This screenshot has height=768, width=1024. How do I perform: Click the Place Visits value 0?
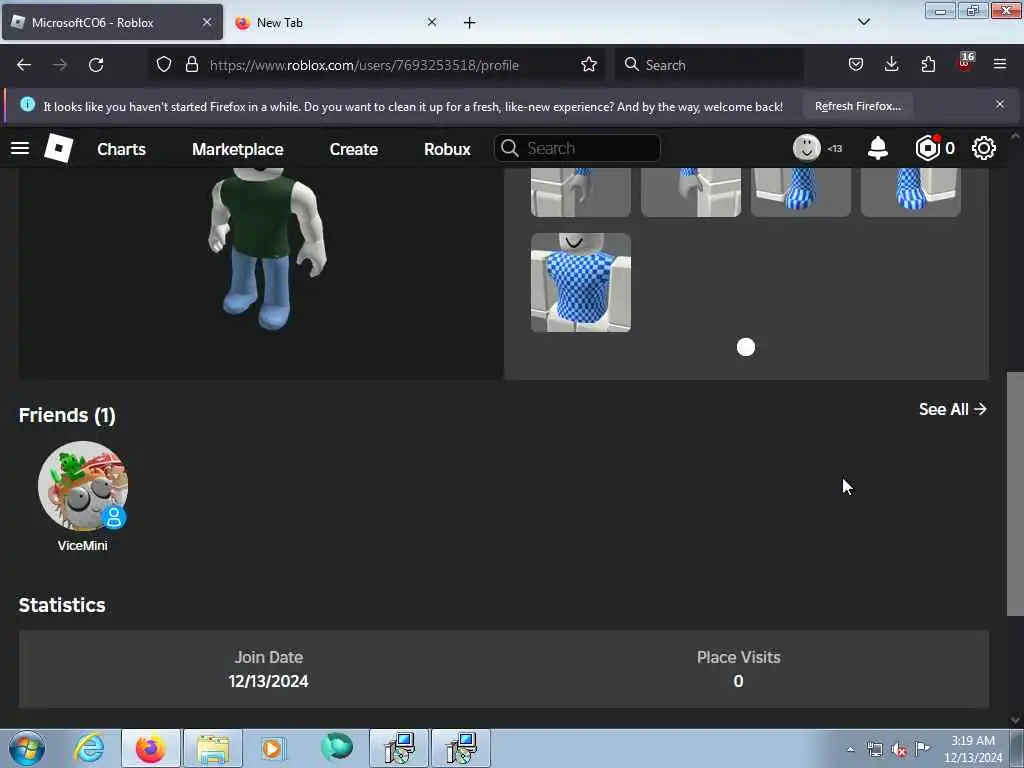[x=738, y=681]
